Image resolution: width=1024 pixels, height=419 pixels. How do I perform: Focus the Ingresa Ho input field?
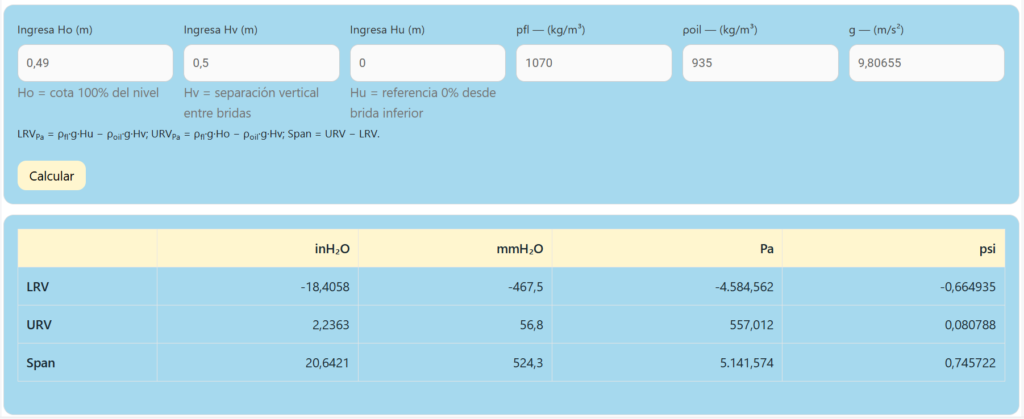click(x=95, y=63)
